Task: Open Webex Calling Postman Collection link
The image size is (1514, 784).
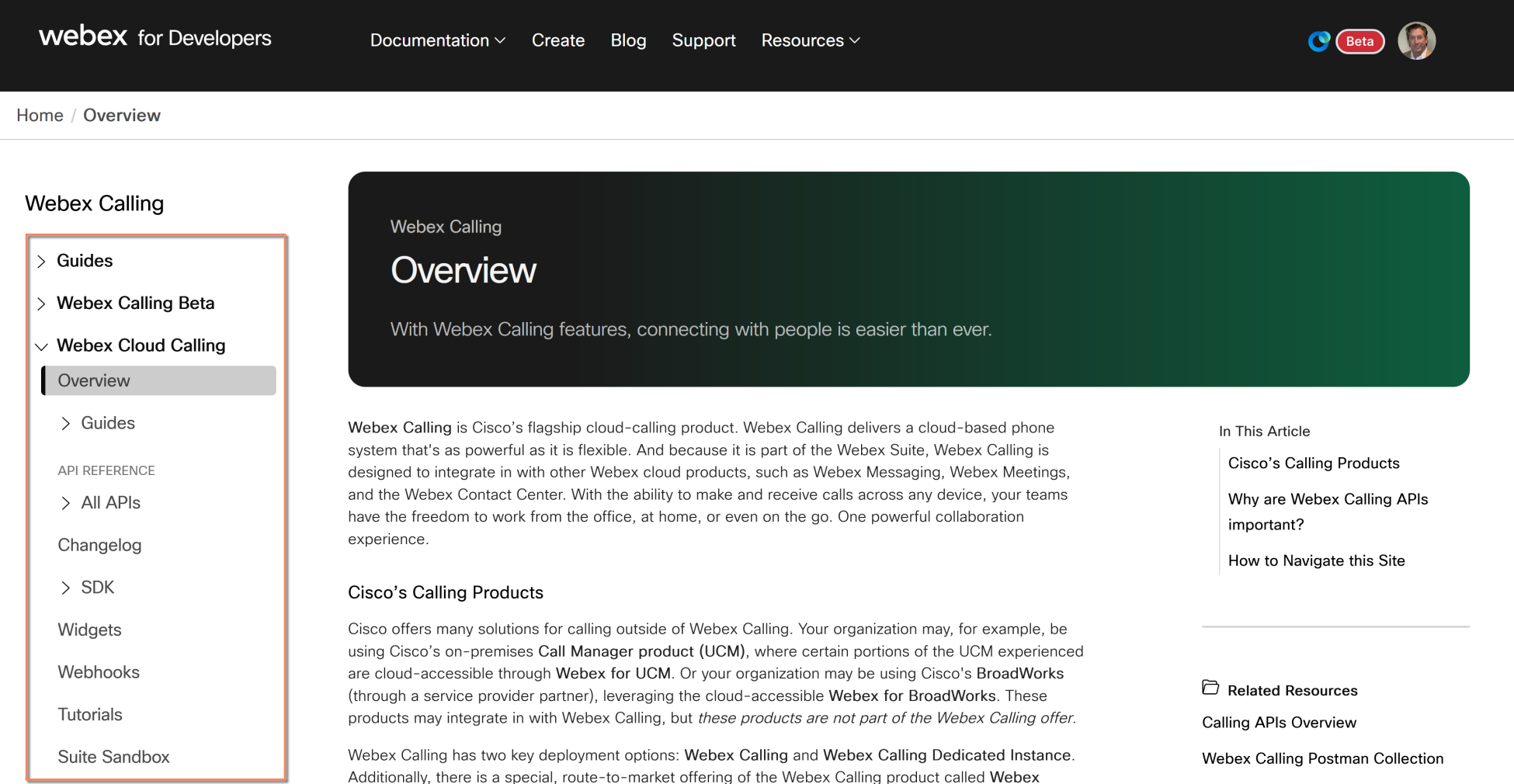Action: point(1322,758)
